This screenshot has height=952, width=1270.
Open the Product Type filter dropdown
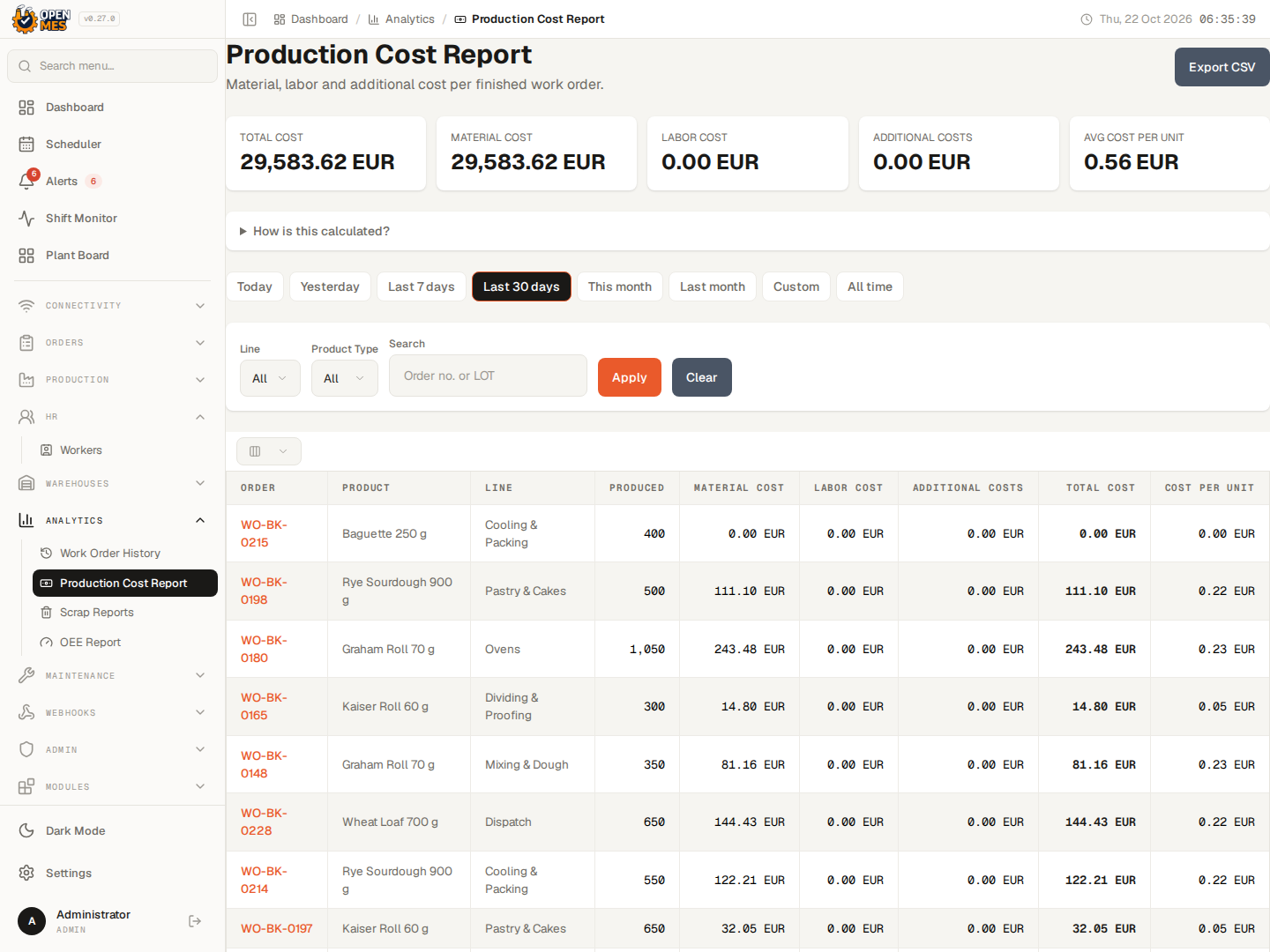tap(345, 378)
